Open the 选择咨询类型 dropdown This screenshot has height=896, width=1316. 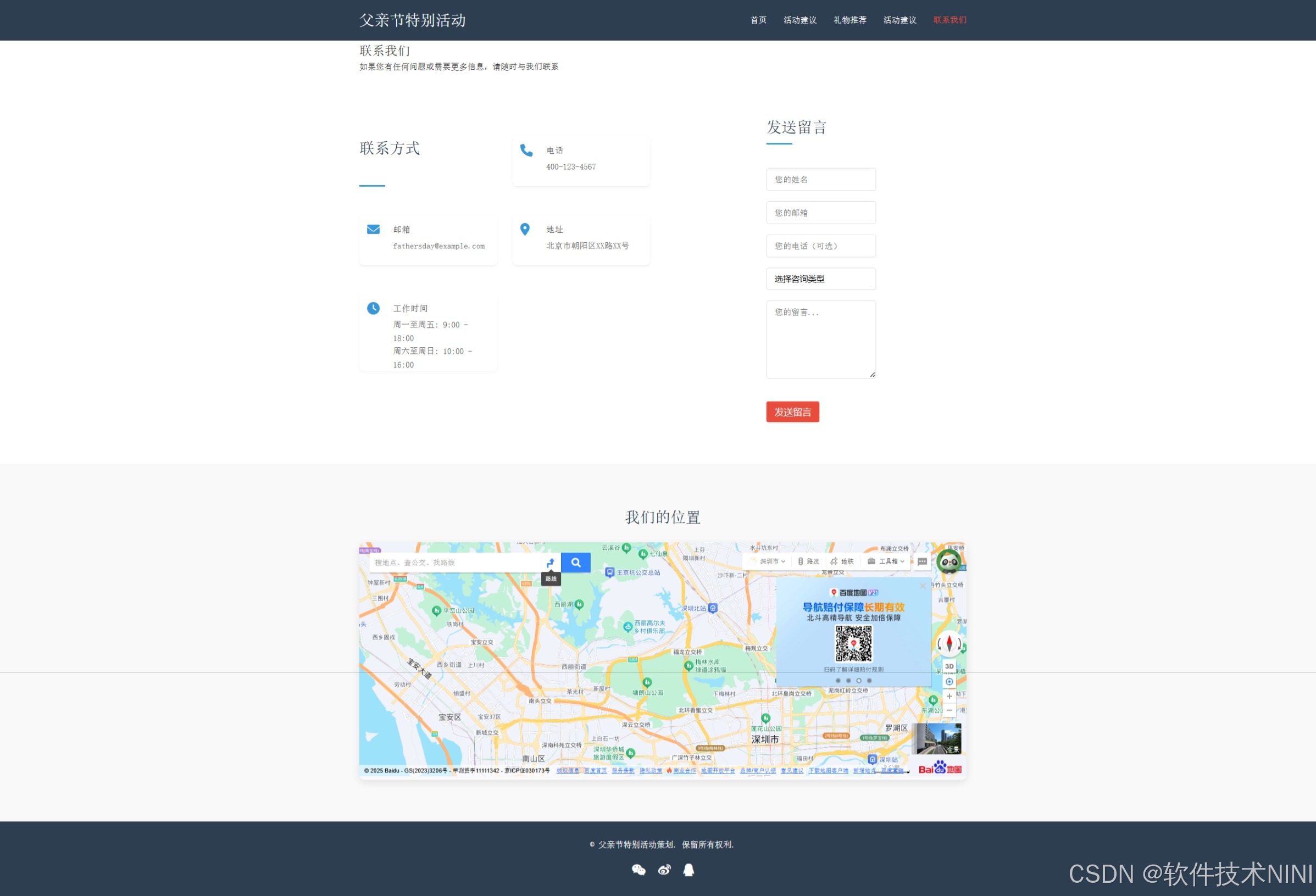click(x=820, y=279)
